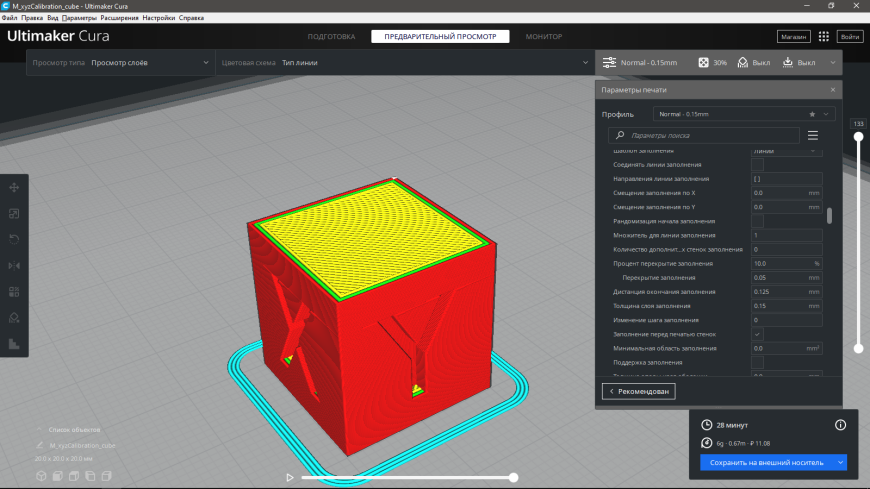
Task: Switch to ПОДГОТОВКА stage tab
Action: 331,37
